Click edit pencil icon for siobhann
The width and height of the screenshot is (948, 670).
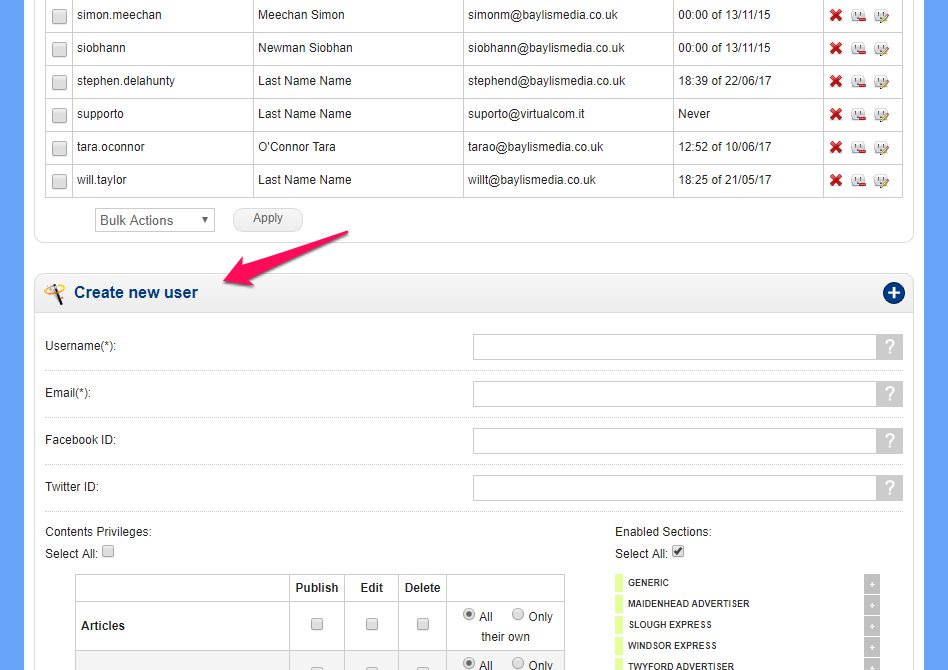pyautogui.click(x=881, y=48)
